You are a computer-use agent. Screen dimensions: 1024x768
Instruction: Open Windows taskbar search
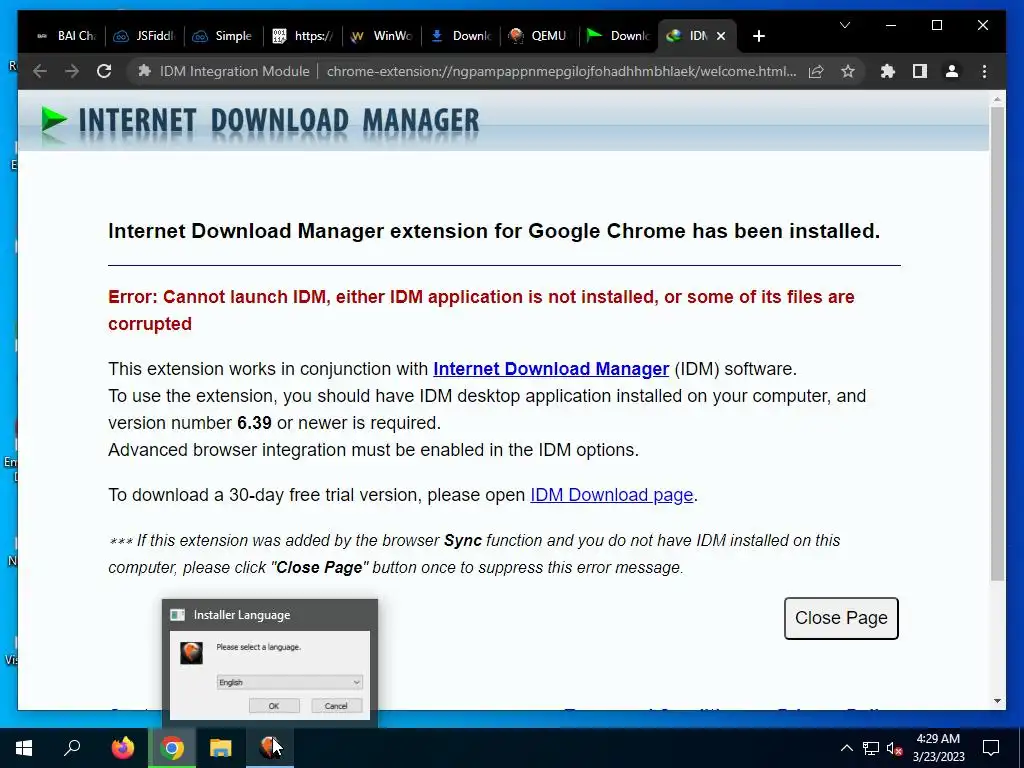tap(72, 748)
